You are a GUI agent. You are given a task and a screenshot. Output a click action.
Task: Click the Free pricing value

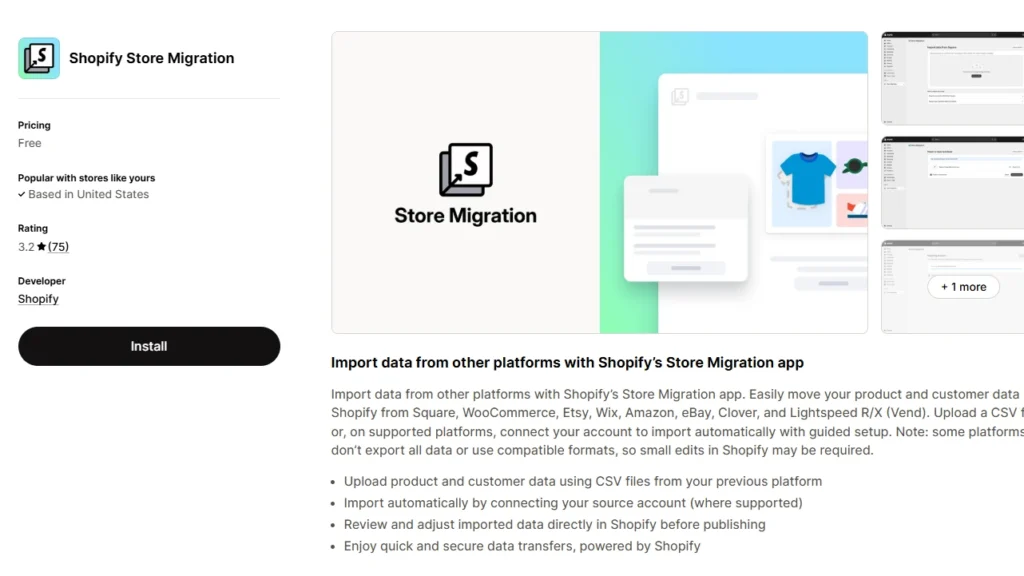29,143
